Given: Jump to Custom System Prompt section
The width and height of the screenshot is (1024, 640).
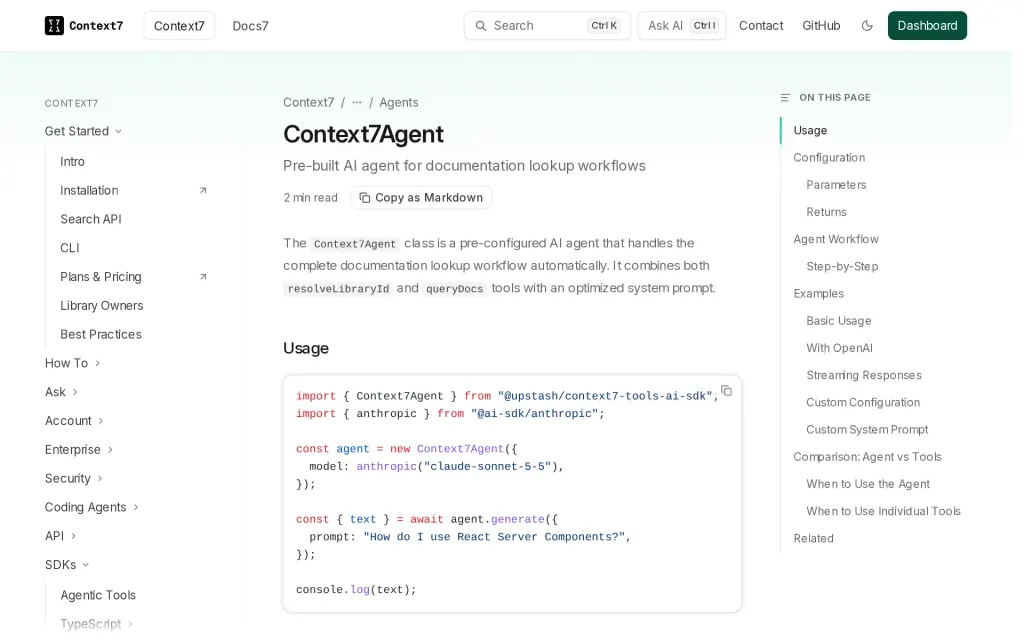Looking at the screenshot, I should 867,430.
